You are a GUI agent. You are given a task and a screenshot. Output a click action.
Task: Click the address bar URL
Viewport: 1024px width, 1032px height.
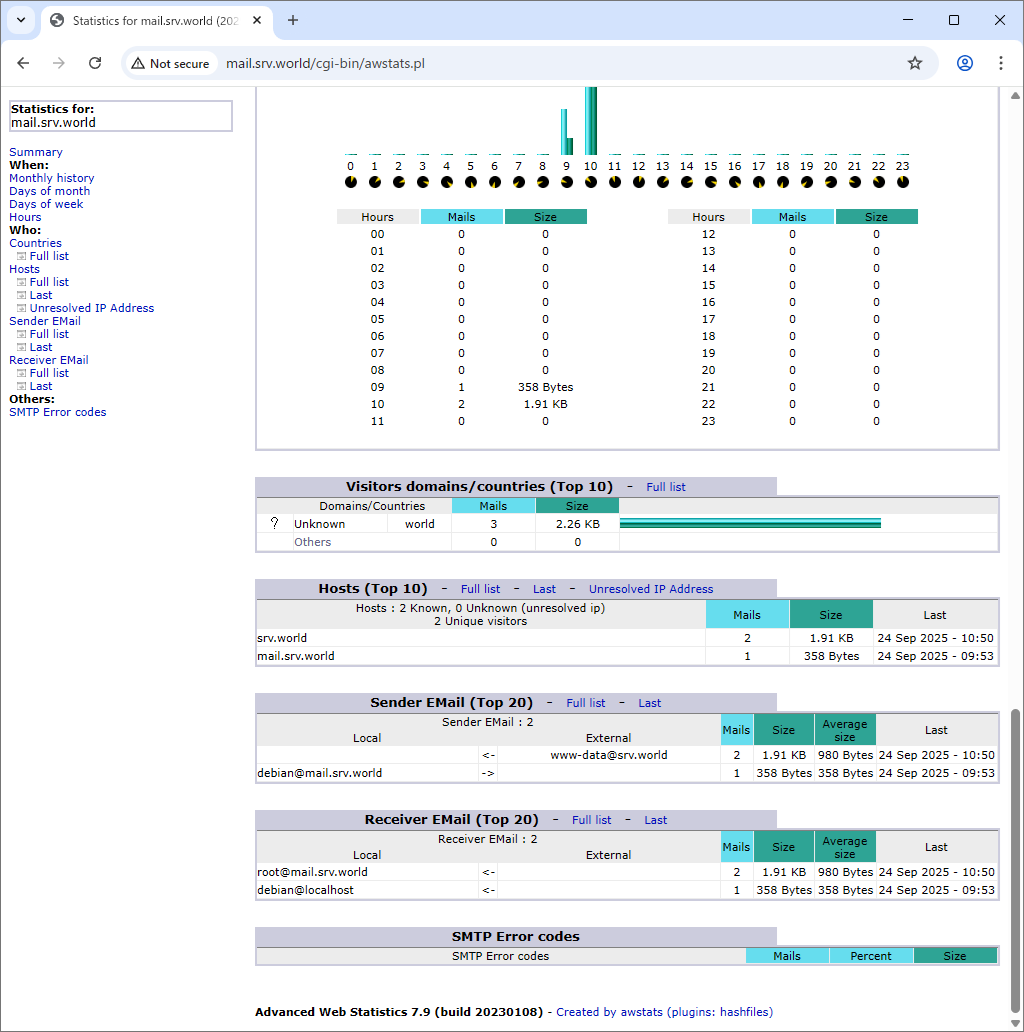pos(325,63)
